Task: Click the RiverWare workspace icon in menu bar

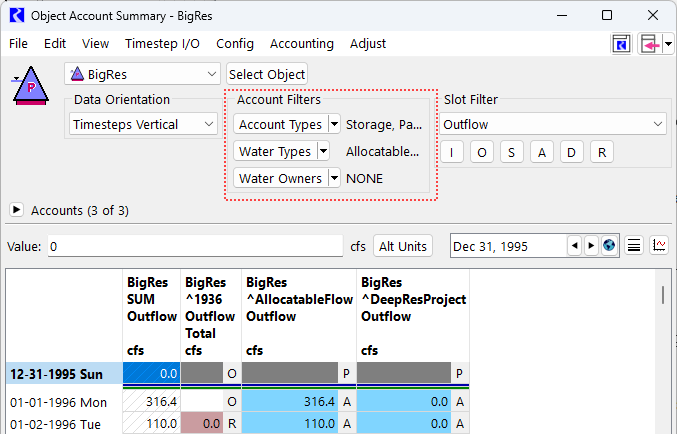Action: (x=622, y=44)
